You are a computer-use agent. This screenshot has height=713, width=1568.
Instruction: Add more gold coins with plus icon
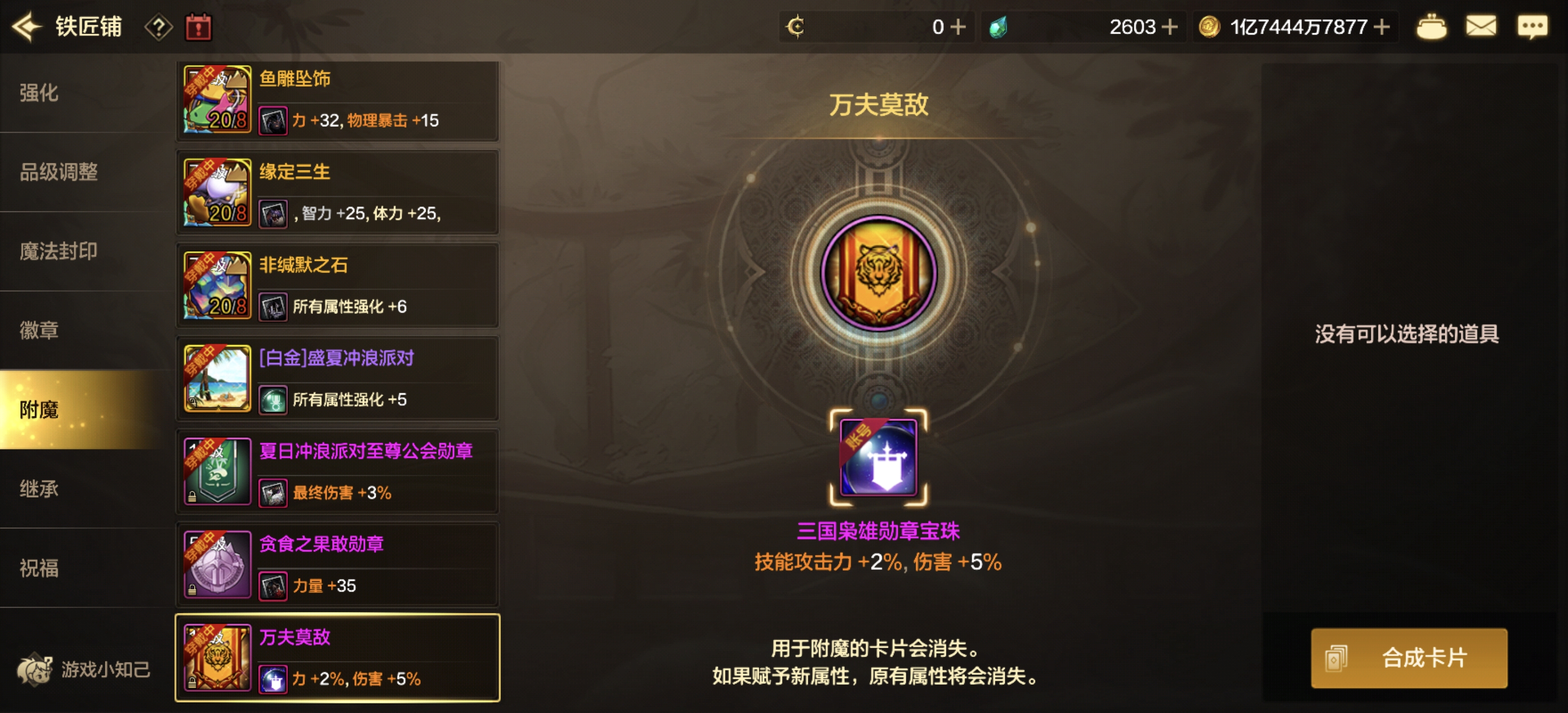[x=1382, y=27]
